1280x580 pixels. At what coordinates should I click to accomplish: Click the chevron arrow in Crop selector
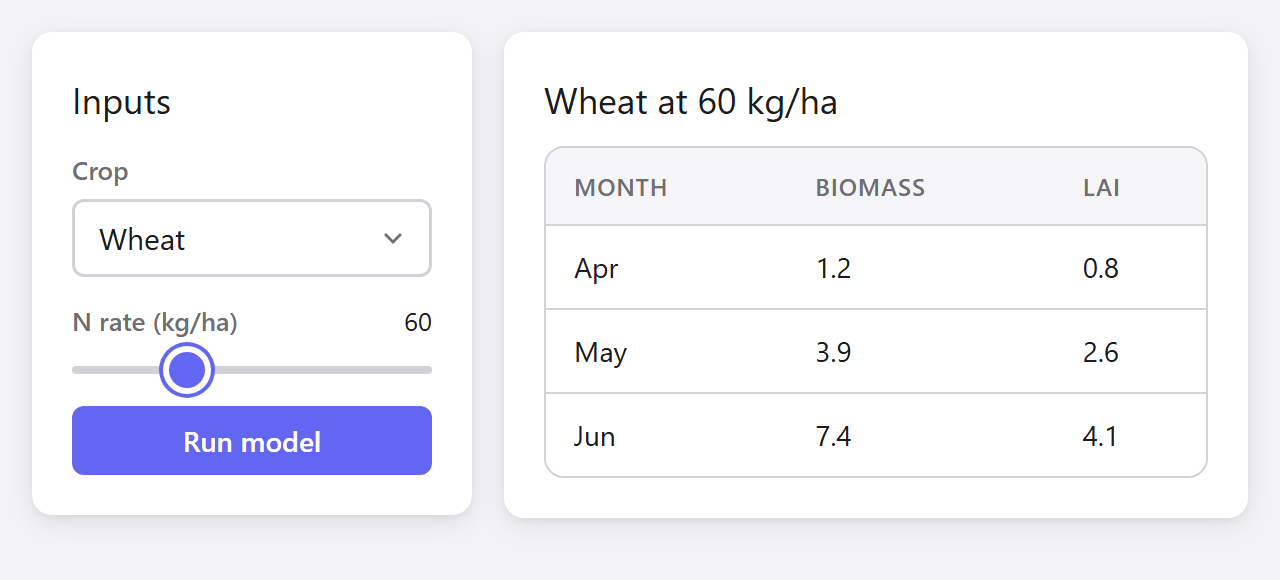[393, 238]
